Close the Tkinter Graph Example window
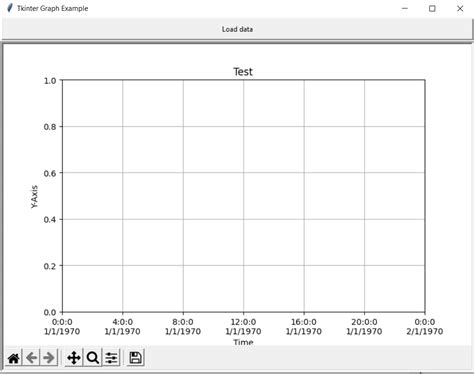The height and width of the screenshot is (374, 474). [460, 8]
